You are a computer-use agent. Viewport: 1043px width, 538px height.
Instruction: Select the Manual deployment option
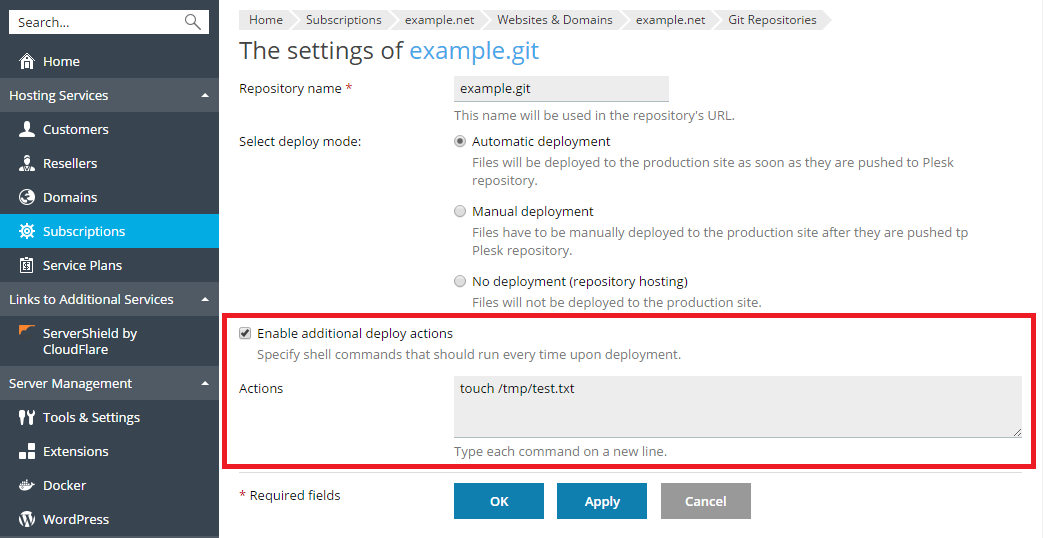point(460,212)
